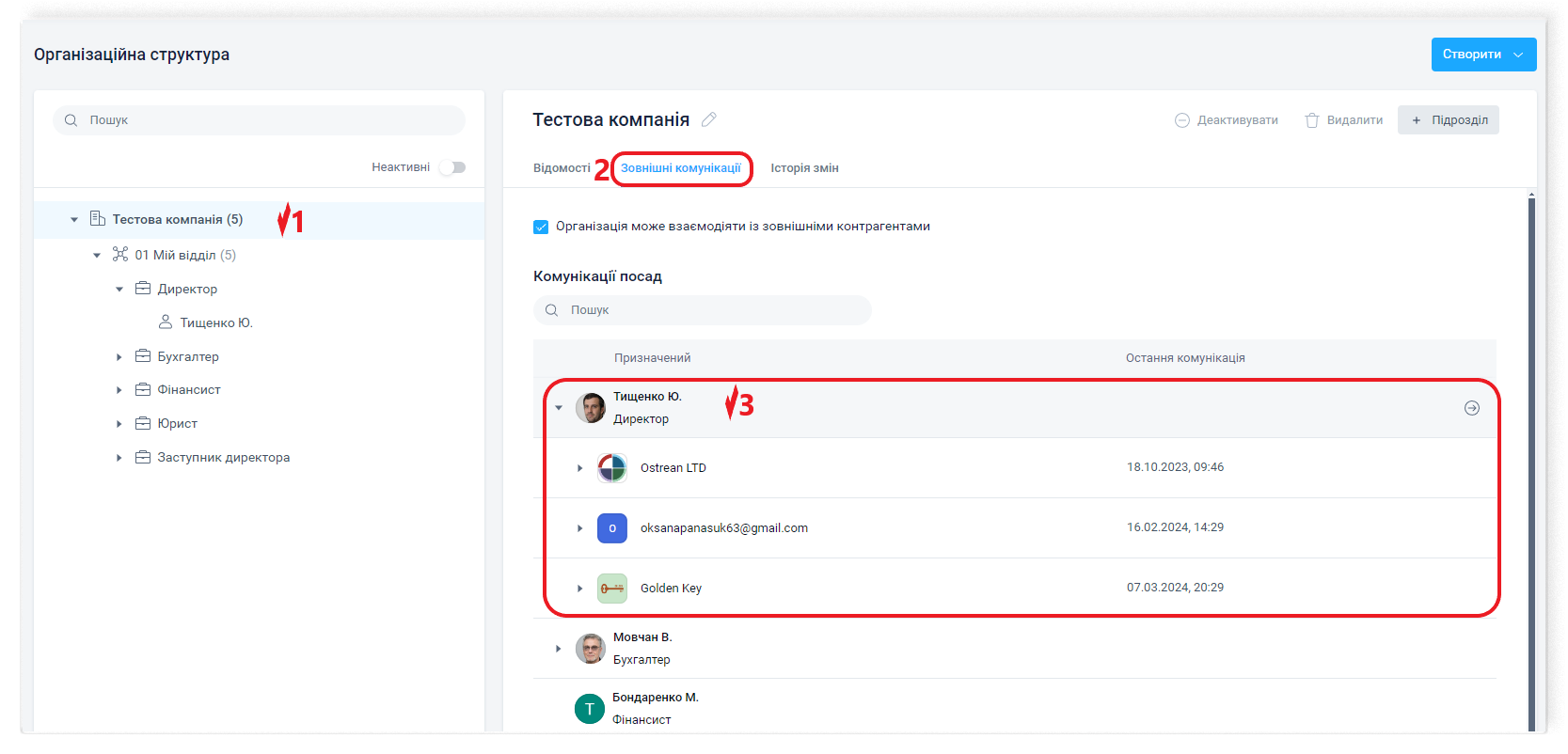
Task: Click the Ostrean LTD company logo
Action: click(x=611, y=468)
